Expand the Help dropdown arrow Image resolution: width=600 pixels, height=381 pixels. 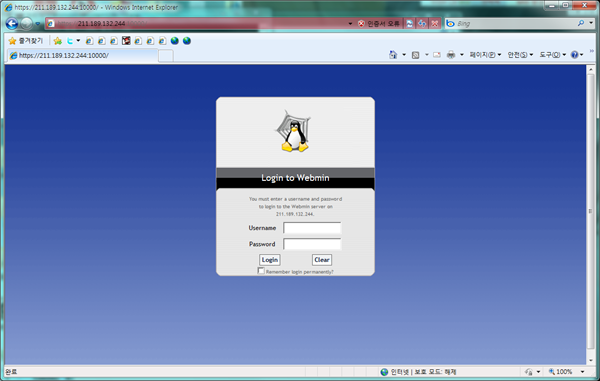tap(582, 55)
